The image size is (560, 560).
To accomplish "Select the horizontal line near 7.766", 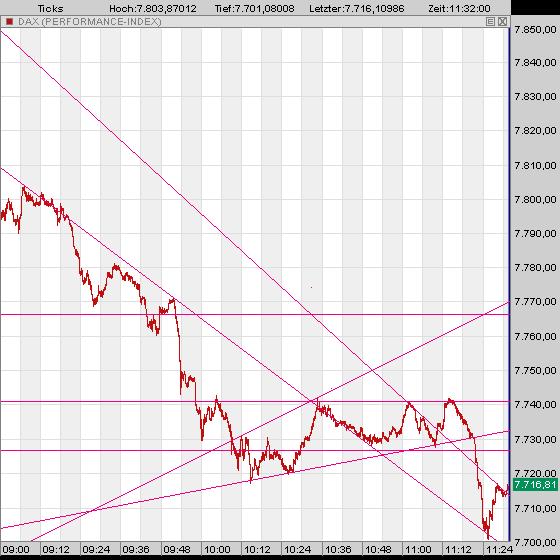I will click(255, 315).
